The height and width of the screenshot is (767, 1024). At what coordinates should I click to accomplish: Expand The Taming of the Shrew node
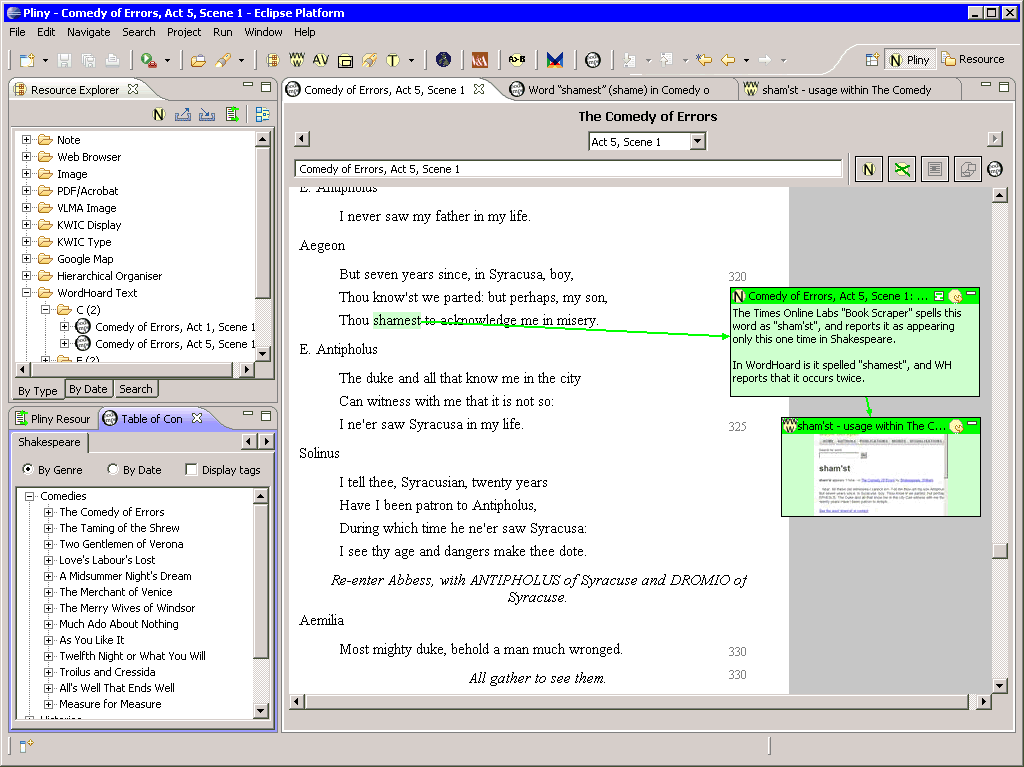(48, 528)
